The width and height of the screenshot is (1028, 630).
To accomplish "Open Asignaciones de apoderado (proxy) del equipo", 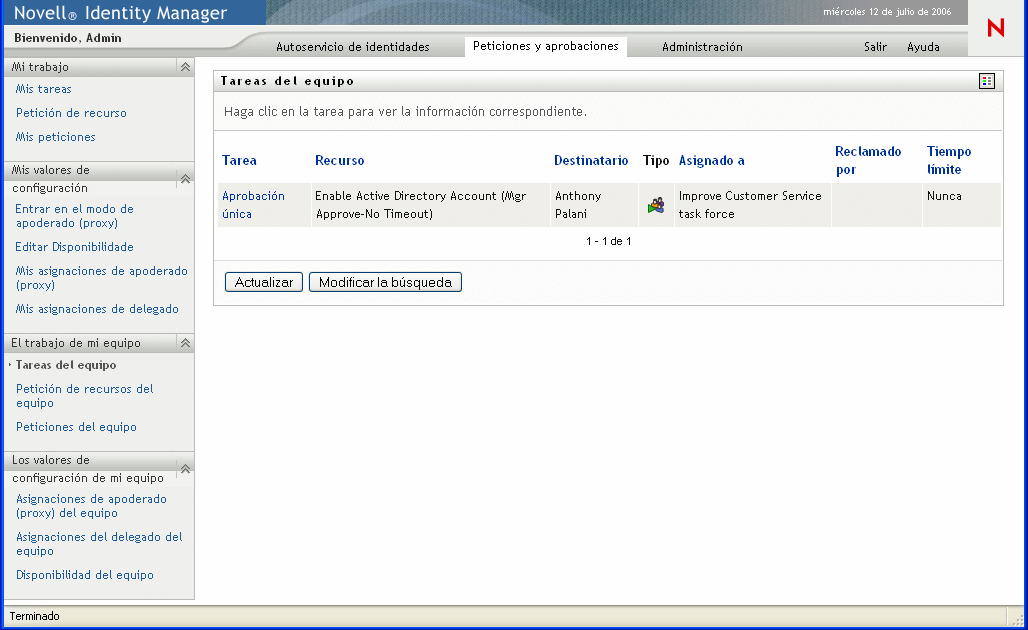I will [91, 506].
